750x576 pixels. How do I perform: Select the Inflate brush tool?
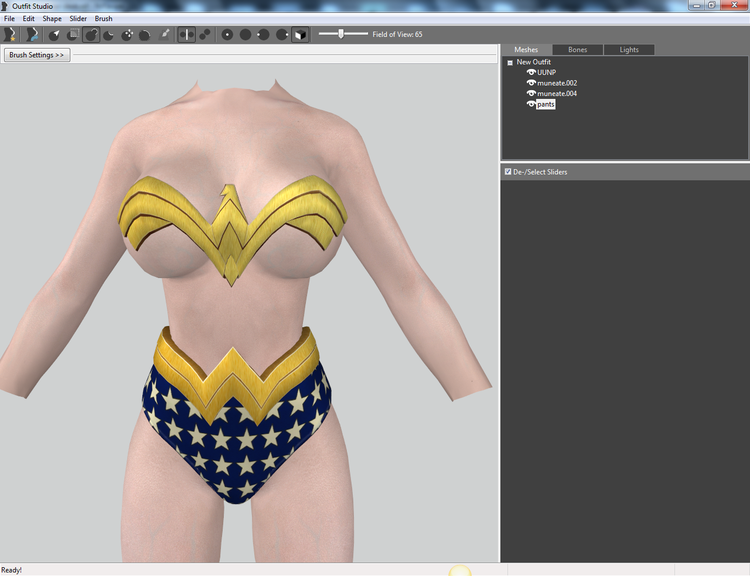tap(91, 34)
